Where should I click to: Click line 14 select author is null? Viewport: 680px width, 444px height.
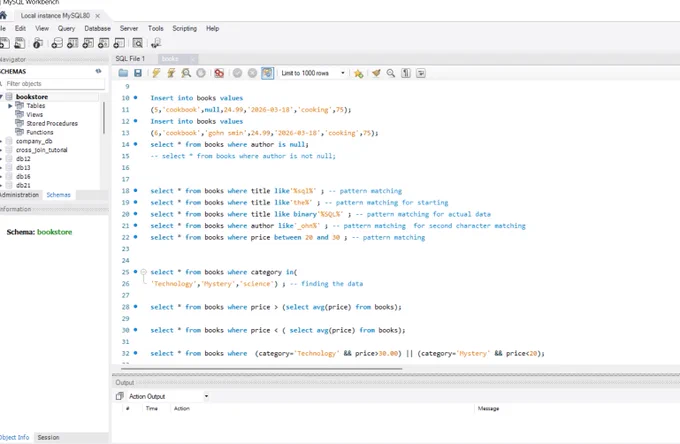(229, 144)
